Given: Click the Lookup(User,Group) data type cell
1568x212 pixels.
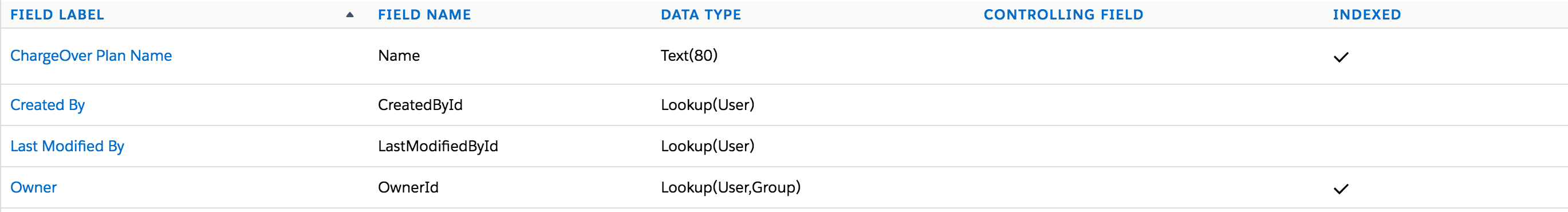Looking at the screenshot, I should point(730,187).
